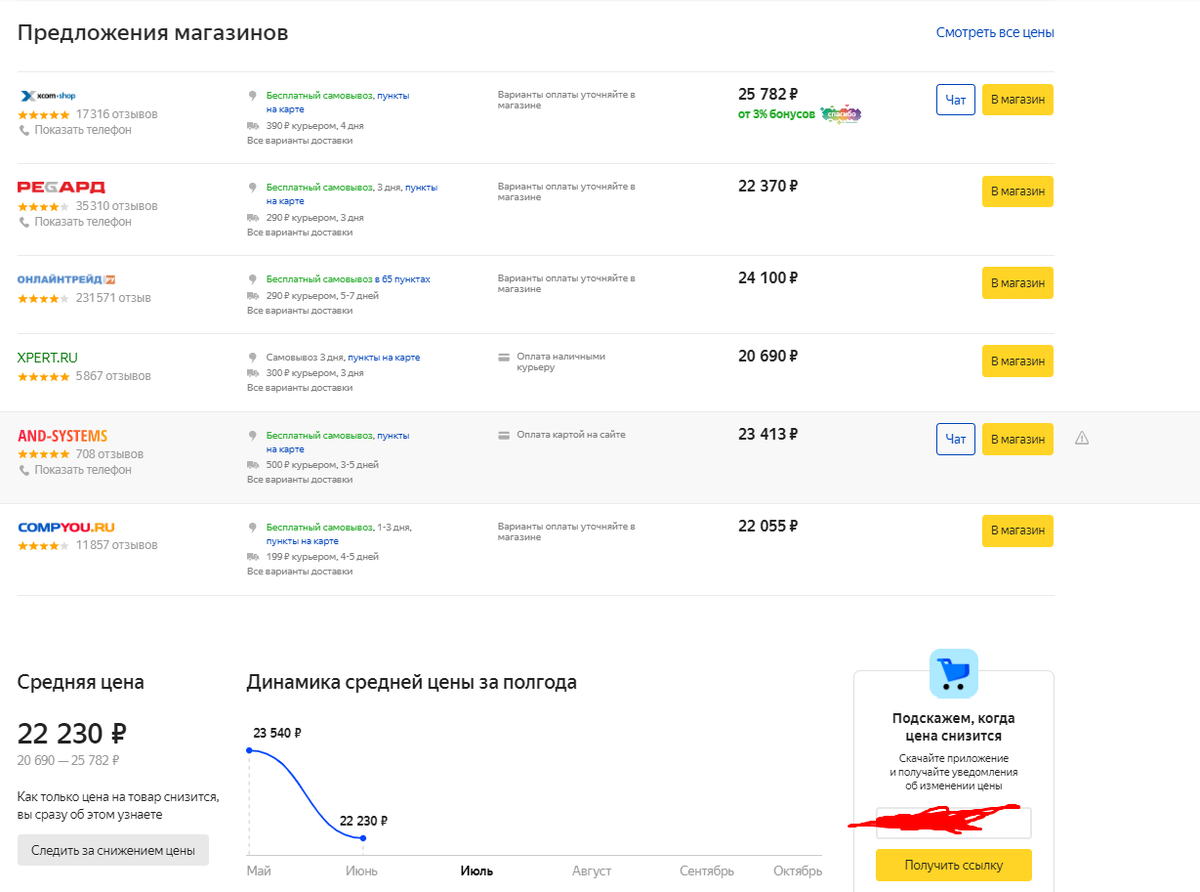
Task: Open 11857 отзывов for COMPYOU.RU
Action: coord(117,546)
